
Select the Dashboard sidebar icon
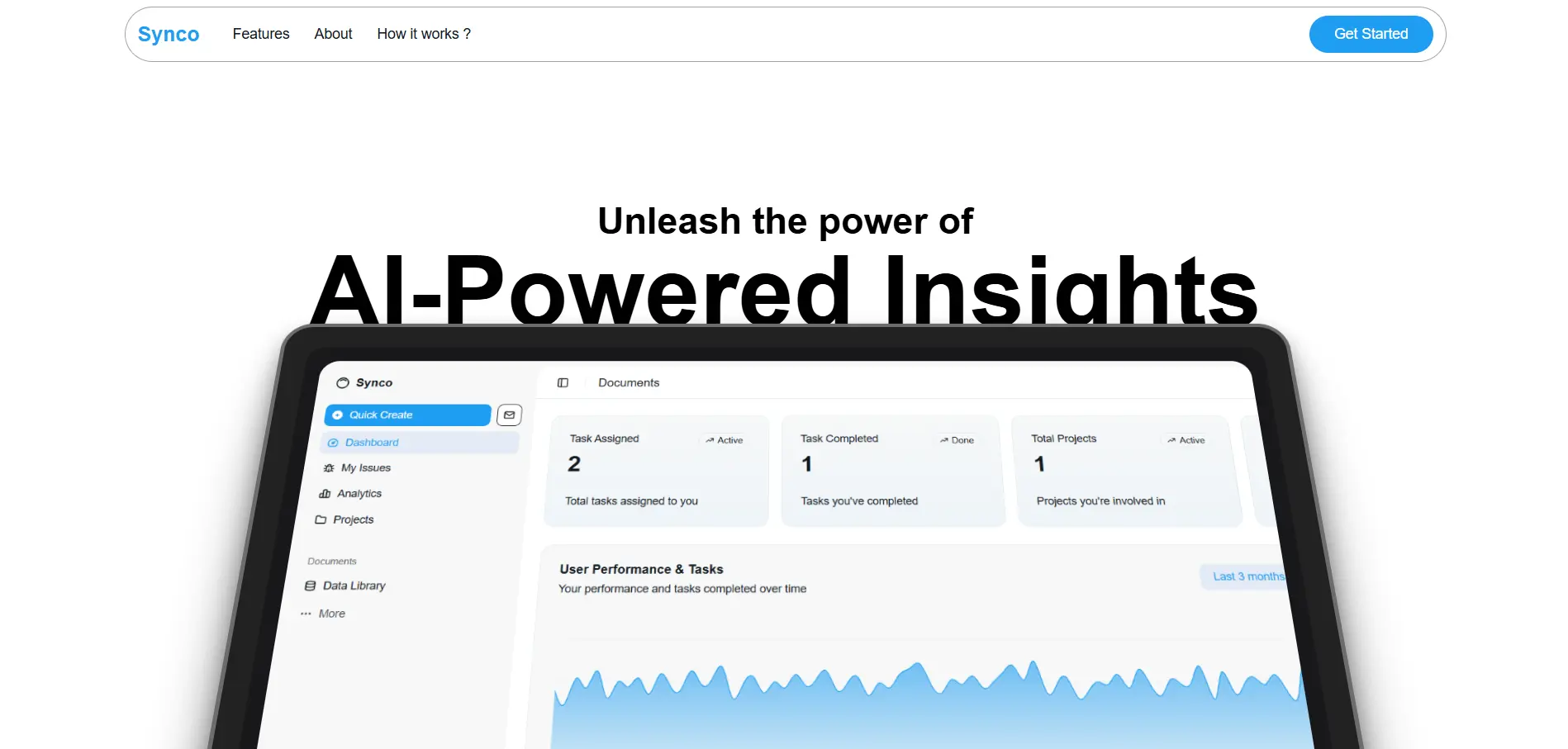click(x=333, y=443)
